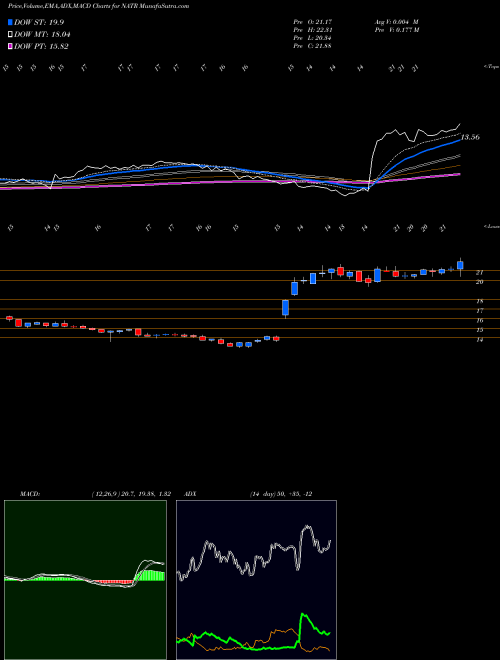
Task: Click the Pre H: 22.31 value
Action: 312,30
